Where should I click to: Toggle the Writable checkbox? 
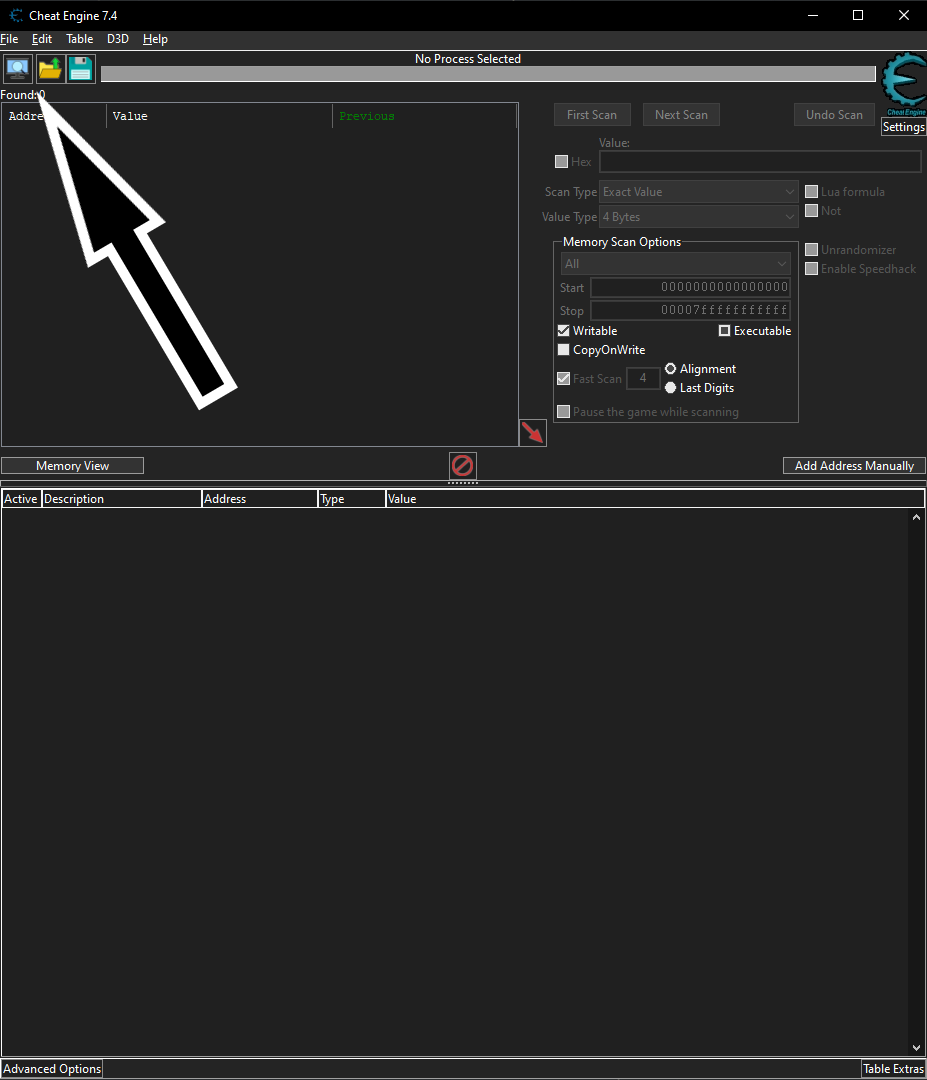click(x=564, y=331)
